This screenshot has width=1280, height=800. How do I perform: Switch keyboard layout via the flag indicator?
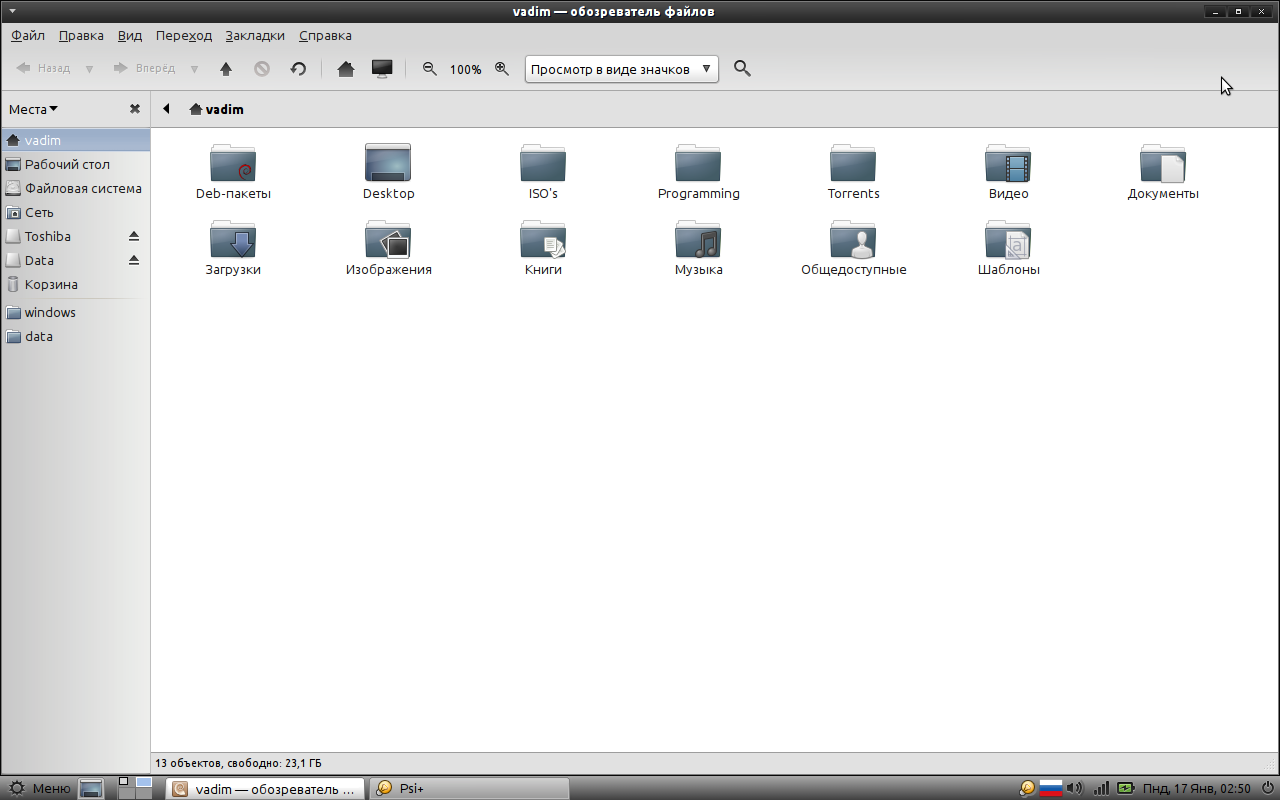pos(1050,788)
